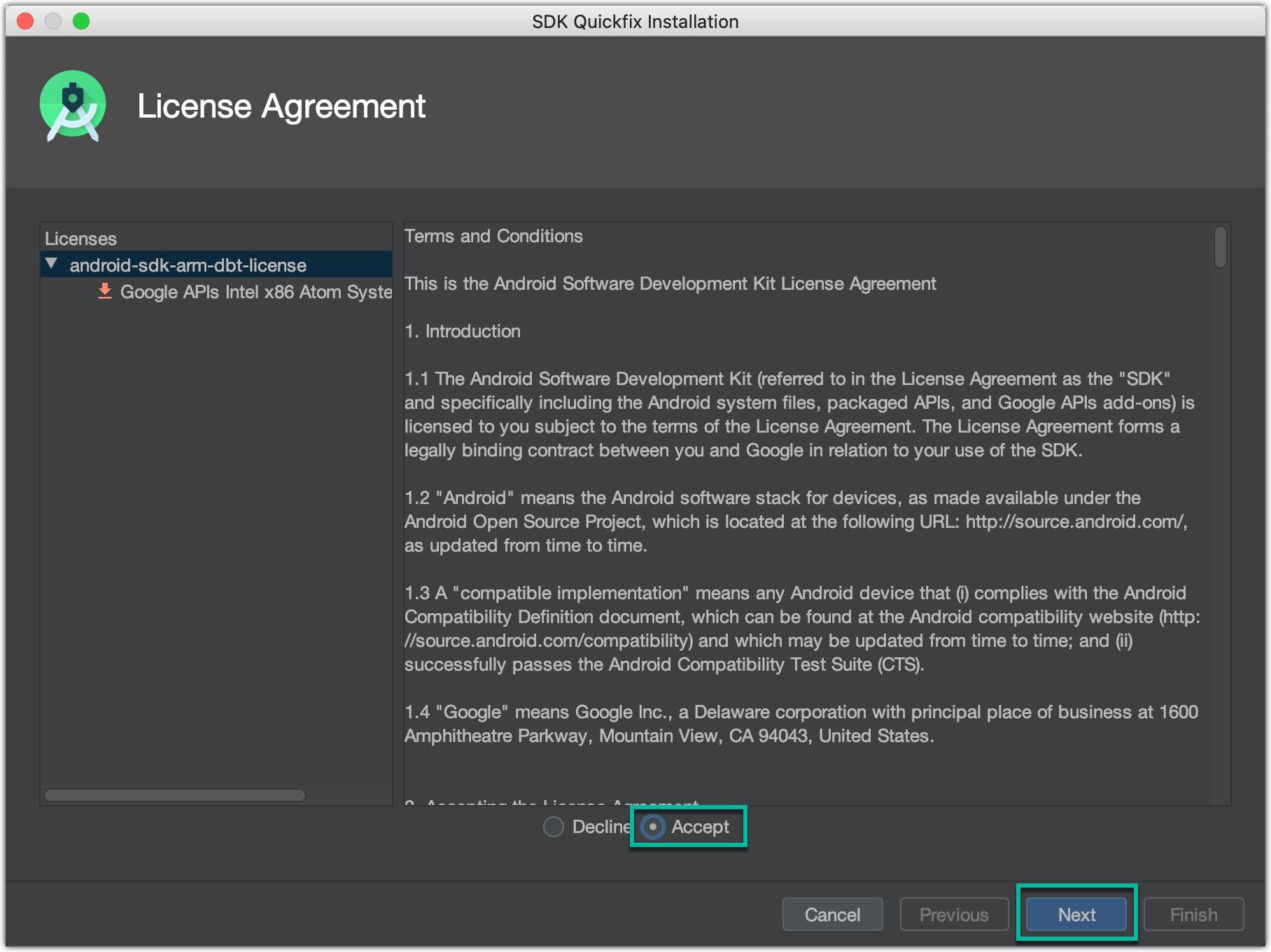This screenshot has width=1271, height=952.
Task: Click the Next button
Action: click(1076, 914)
